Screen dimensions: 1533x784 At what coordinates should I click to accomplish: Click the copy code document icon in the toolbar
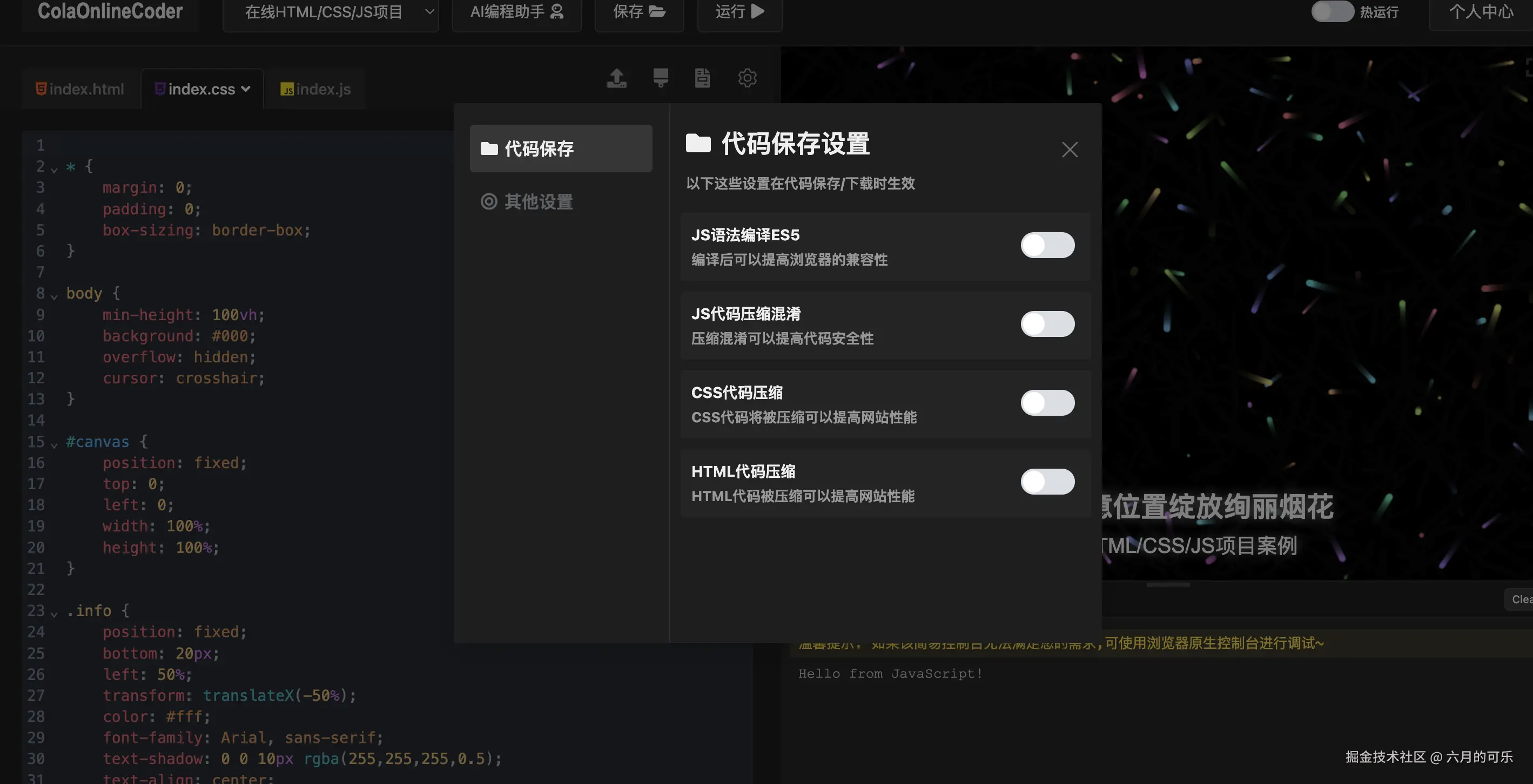(701, 78)
